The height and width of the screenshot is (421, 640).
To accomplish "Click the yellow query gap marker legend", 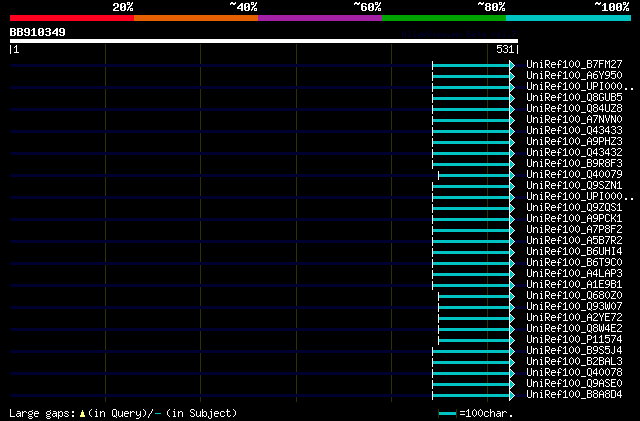I will 82,414.
